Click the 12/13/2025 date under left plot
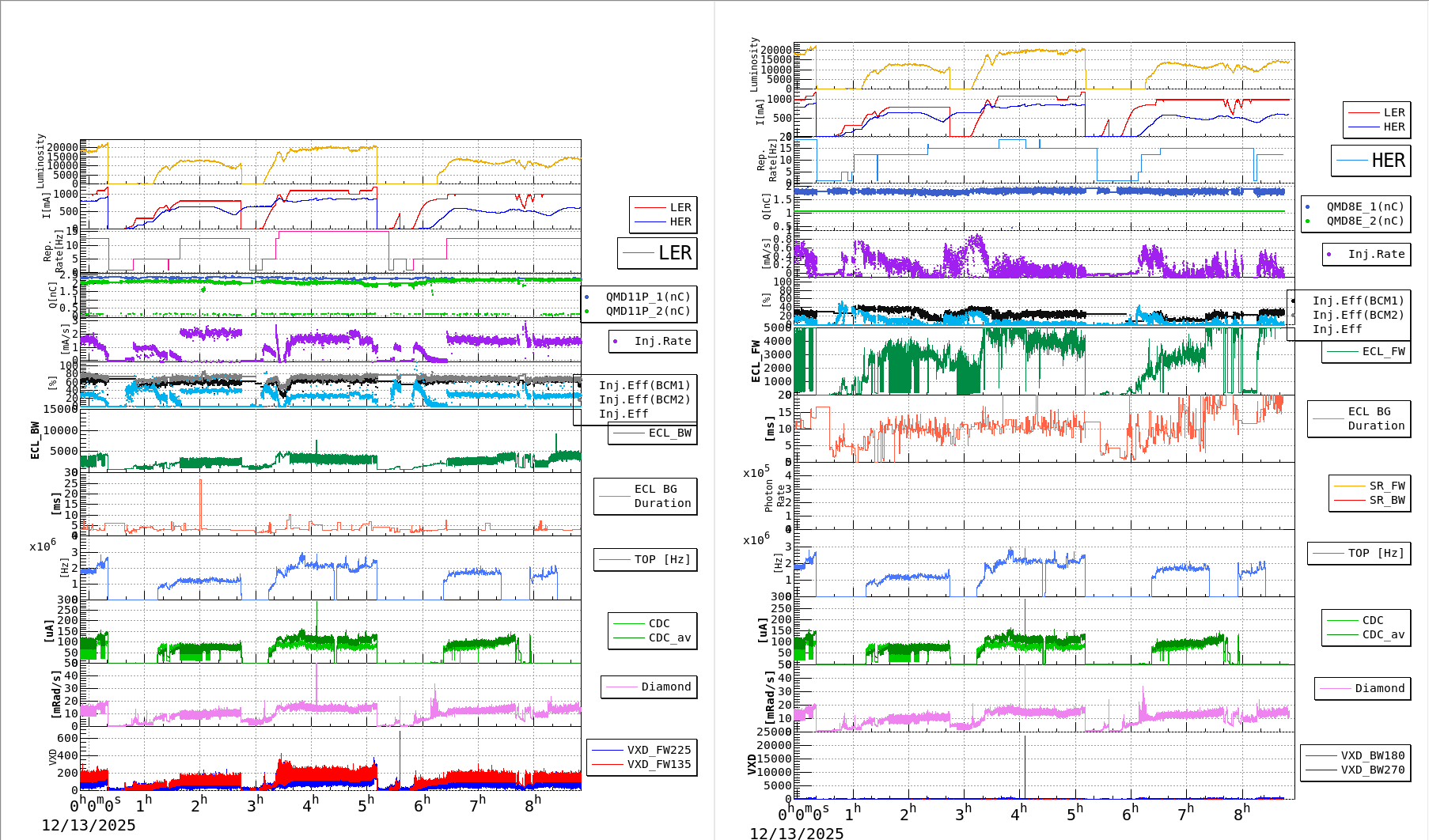 click(89, 825)
